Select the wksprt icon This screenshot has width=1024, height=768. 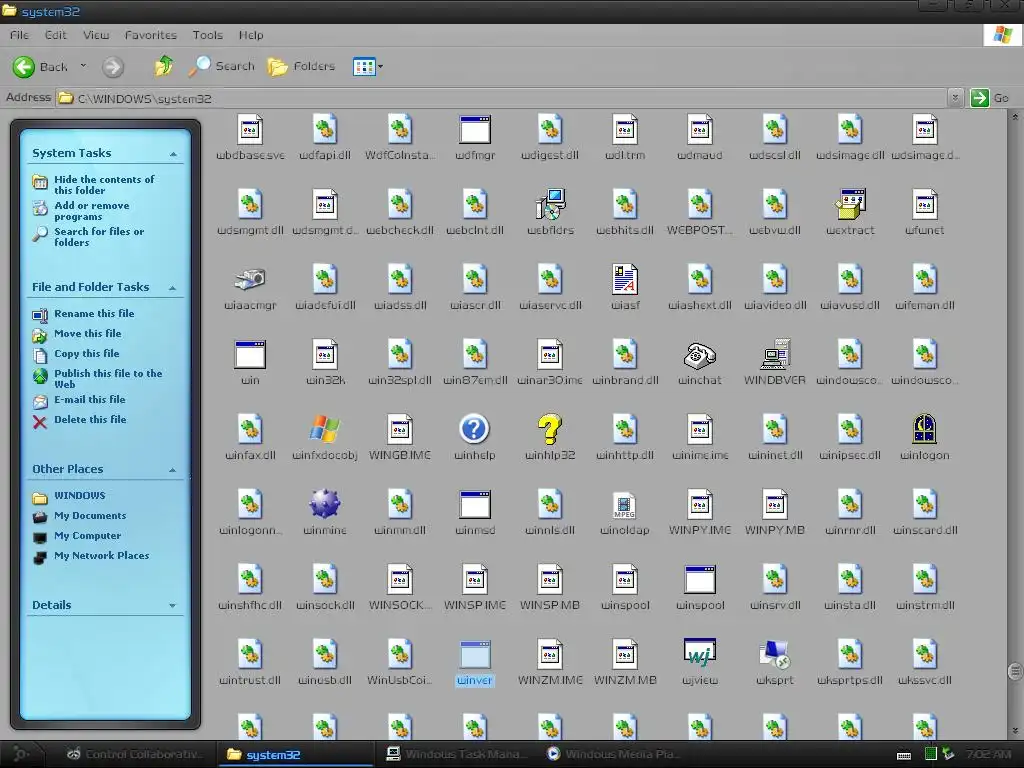coord(775,654)
